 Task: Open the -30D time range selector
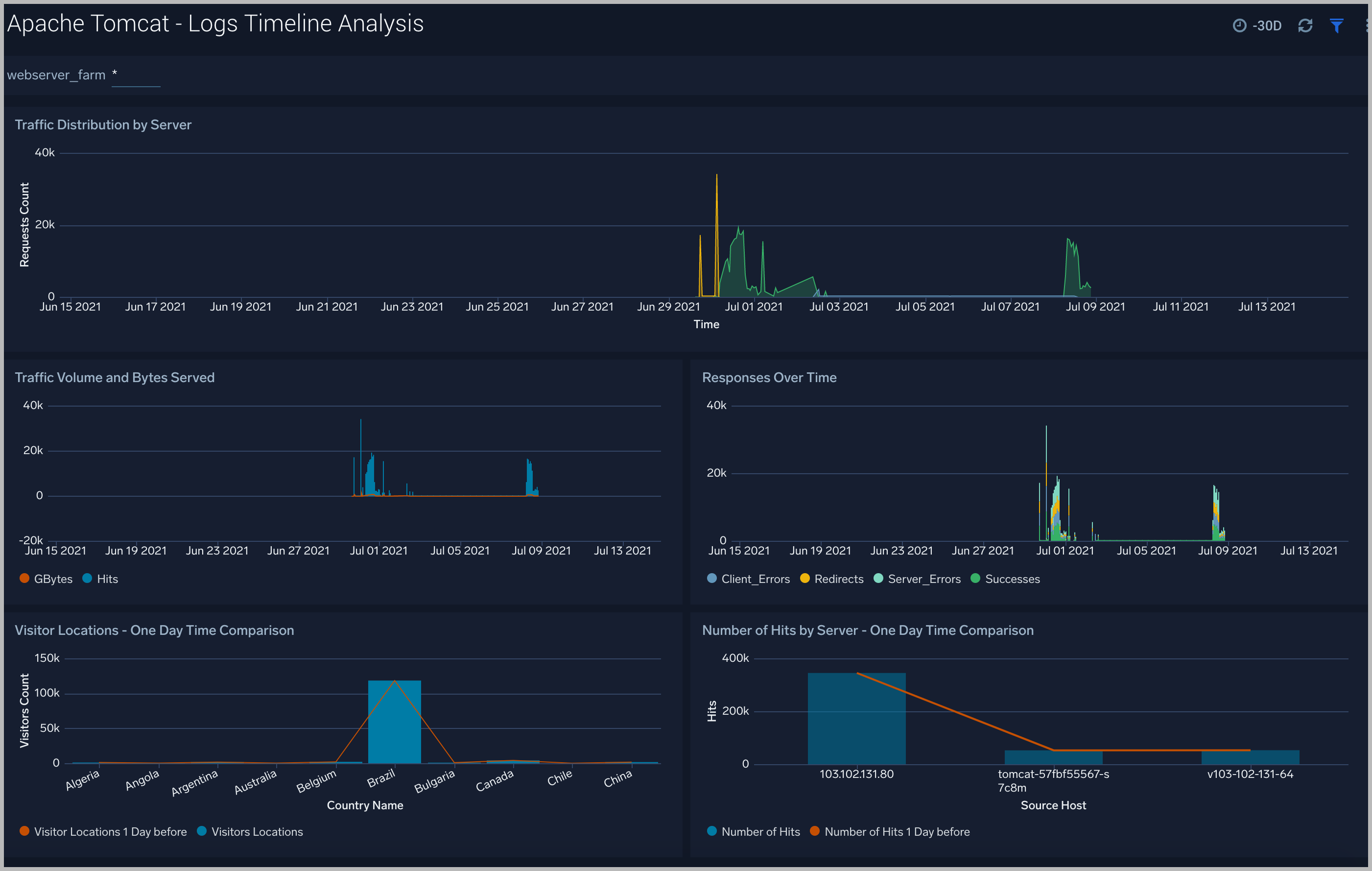1266,25
